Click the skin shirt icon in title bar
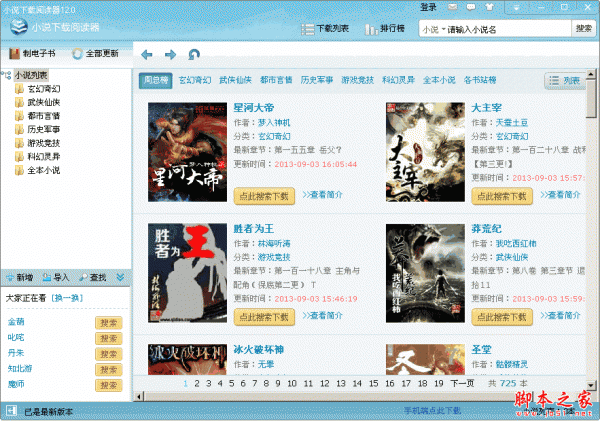600x421 pixels. pyautogui.click(x=489, y=7)
